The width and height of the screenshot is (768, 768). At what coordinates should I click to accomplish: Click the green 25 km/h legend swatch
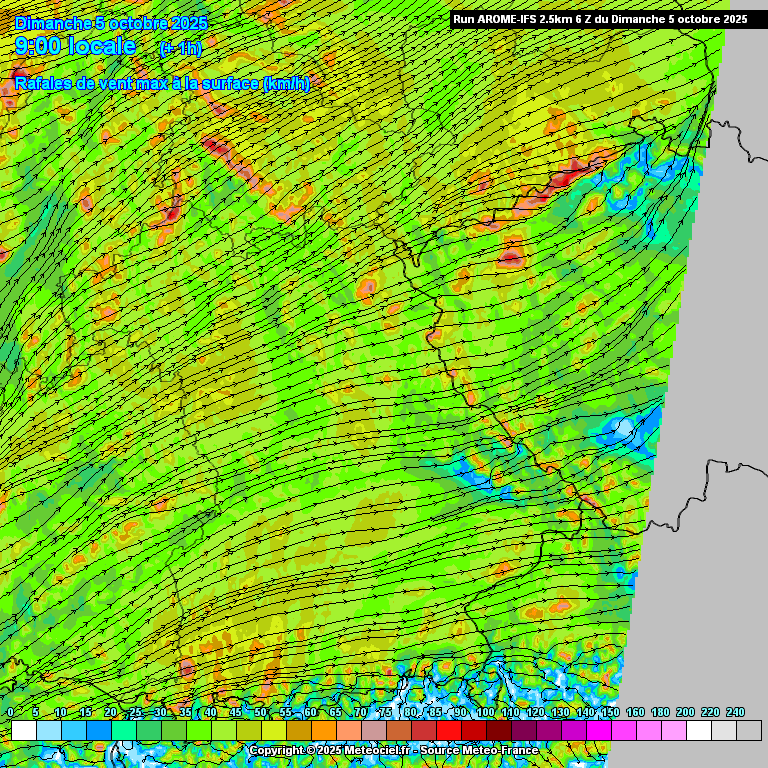click(x=148, y=731)
